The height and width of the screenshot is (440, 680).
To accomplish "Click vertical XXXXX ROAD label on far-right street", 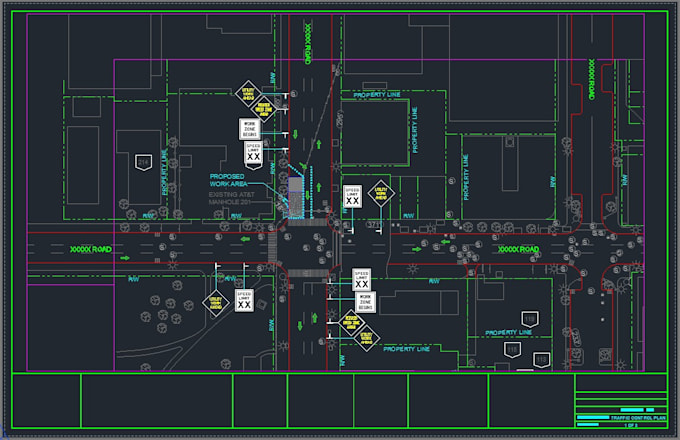I will point(592,79).
